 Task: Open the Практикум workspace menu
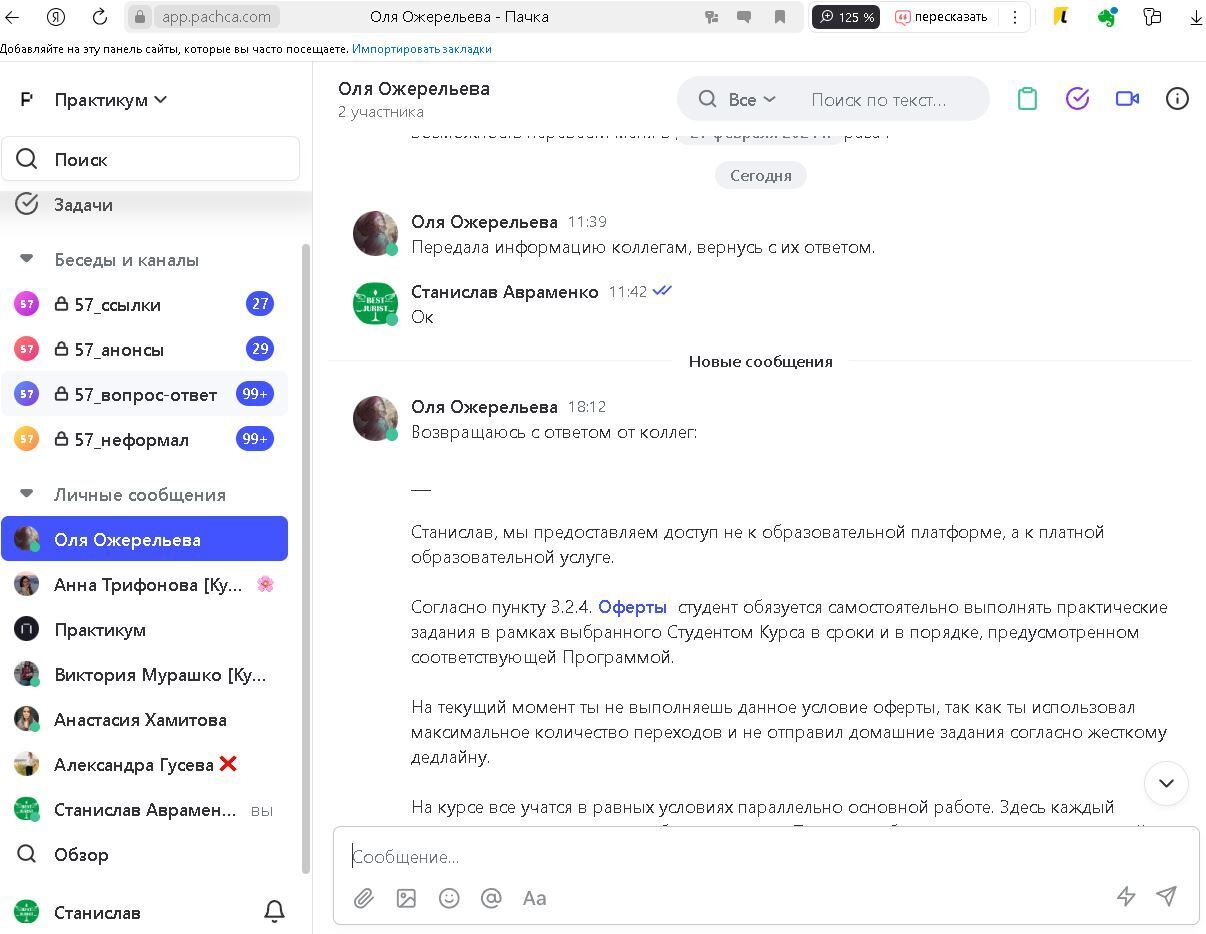click(111, 99)
